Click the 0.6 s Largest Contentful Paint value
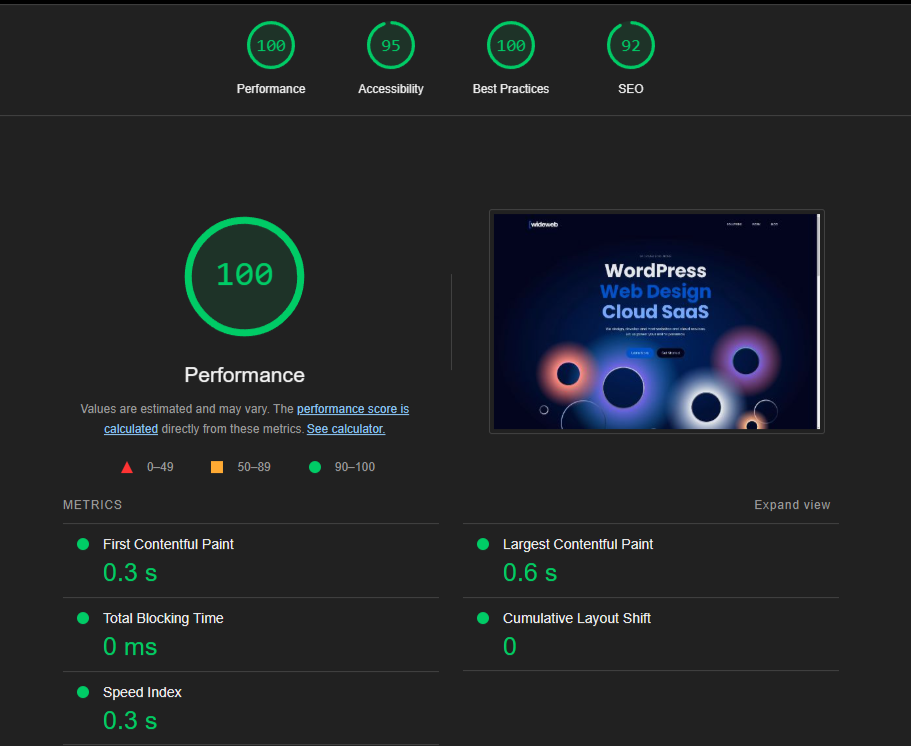 pyautogui.click(x=530, y=572)
